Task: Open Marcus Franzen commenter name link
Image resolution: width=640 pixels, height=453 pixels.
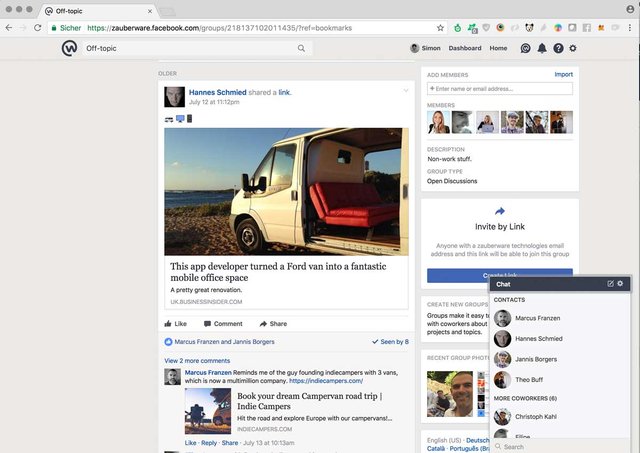Action: (208, 373)
